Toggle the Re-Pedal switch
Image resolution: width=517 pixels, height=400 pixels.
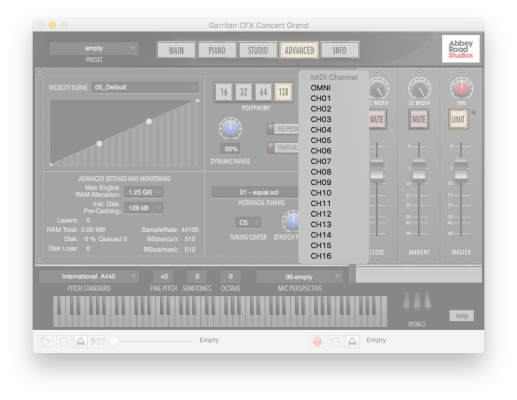(283, 129)
